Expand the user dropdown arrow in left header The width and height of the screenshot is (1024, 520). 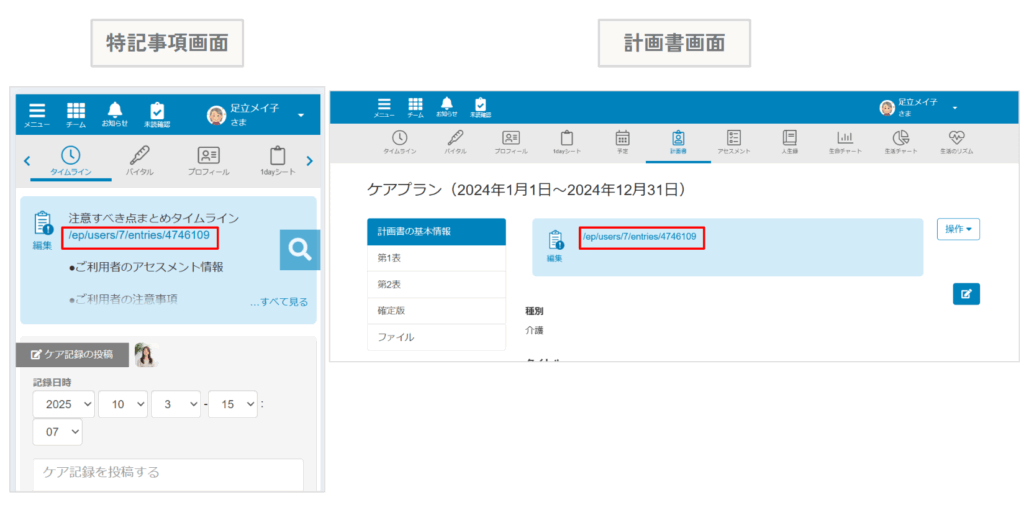[301, 116]
